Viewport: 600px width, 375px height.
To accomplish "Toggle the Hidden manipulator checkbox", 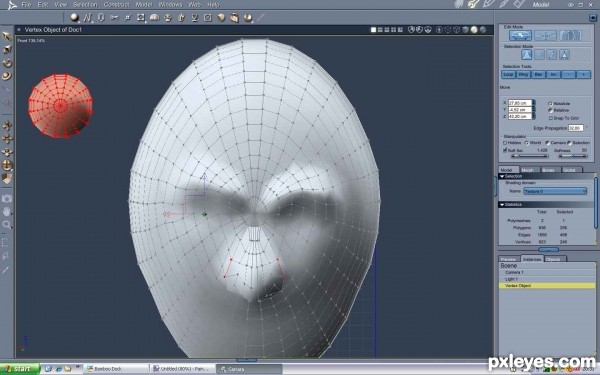I will click(505, 143).
